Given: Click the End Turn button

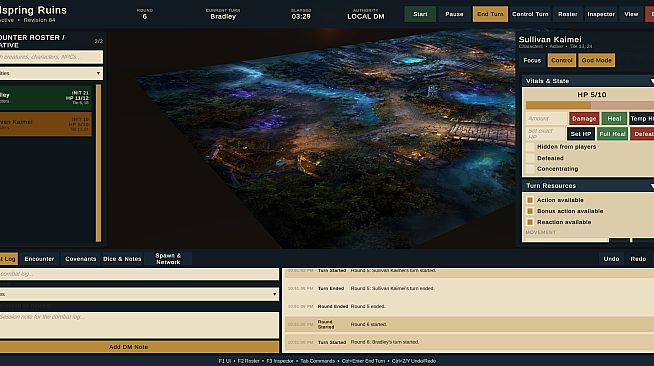Looking at the screenshot, I should click(x=490, y=14).
